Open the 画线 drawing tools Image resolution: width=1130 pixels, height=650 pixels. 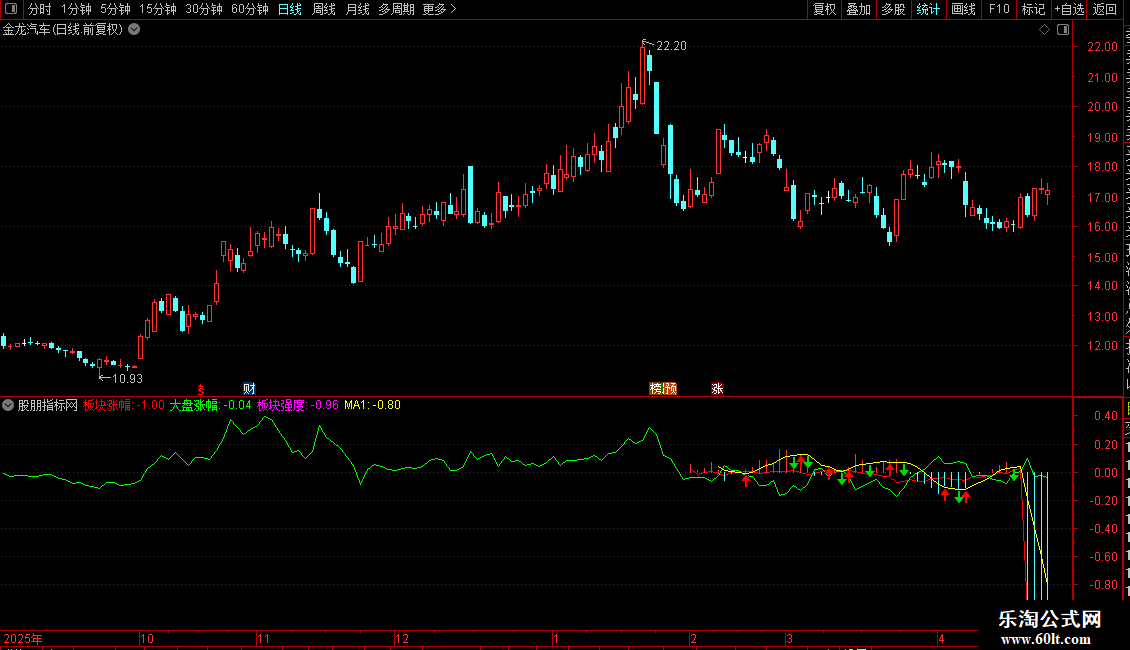click(x=964, y=9)
